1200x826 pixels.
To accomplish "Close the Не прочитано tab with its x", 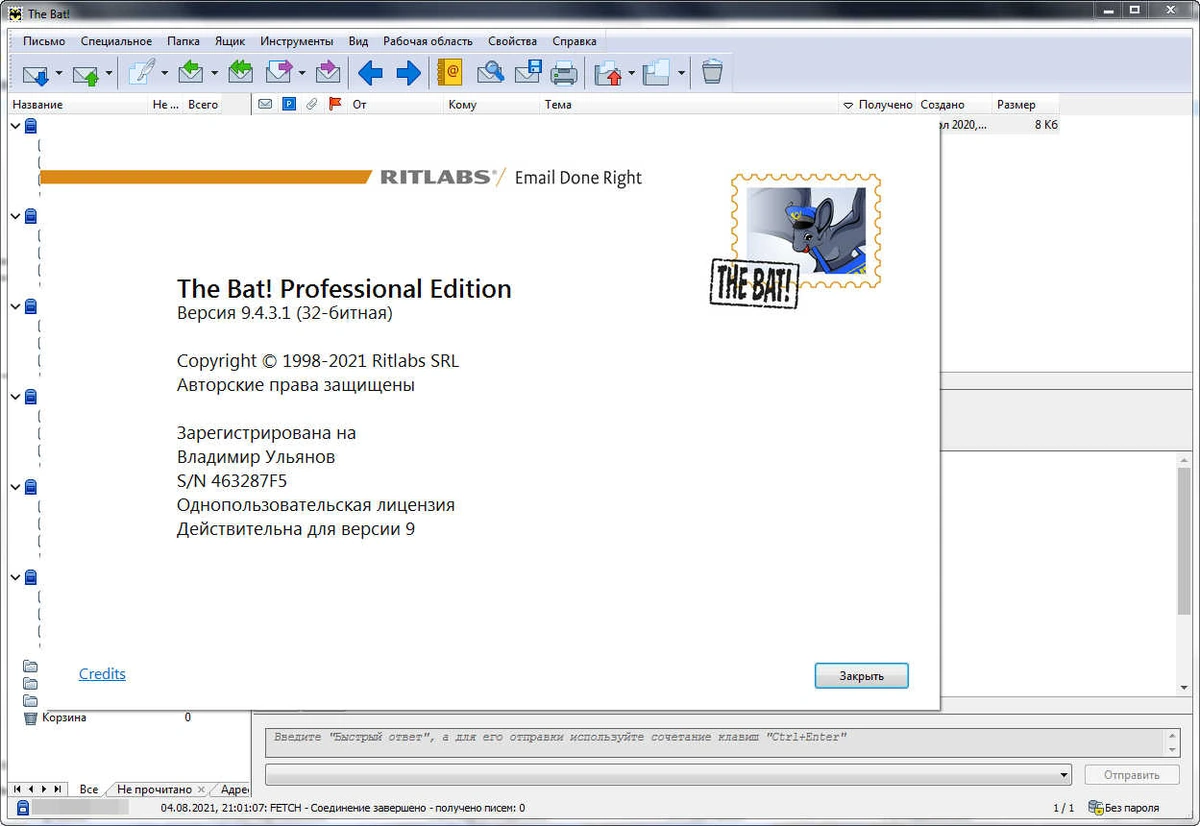I will click(x=201, y=790).
